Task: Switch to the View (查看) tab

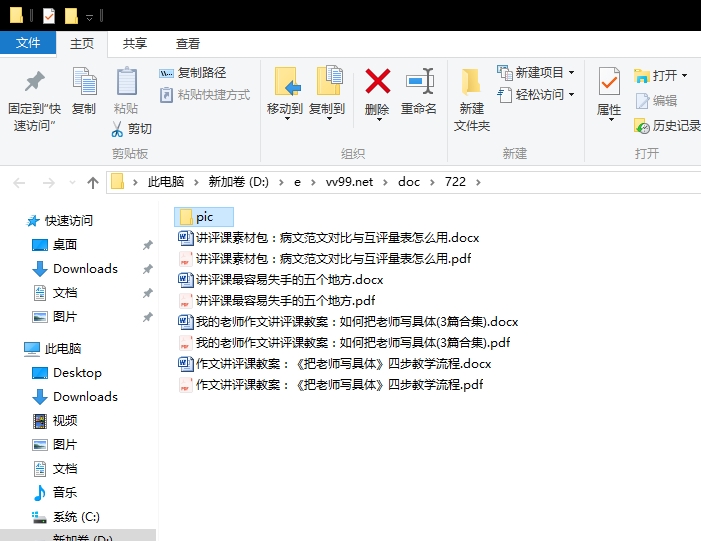Action: click(188, 43)
